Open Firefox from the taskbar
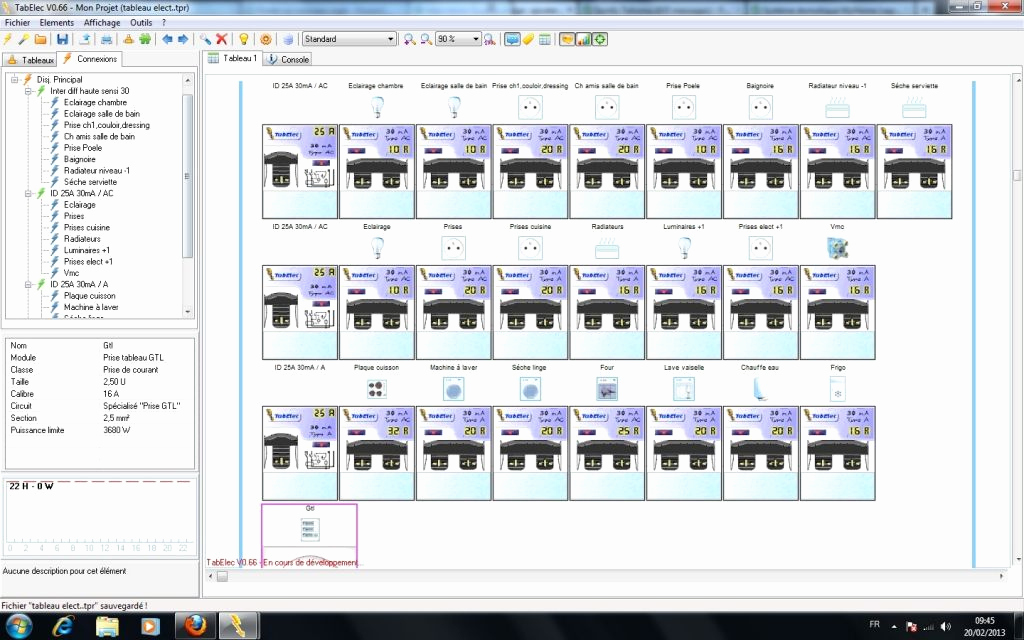 coord(194,626)
